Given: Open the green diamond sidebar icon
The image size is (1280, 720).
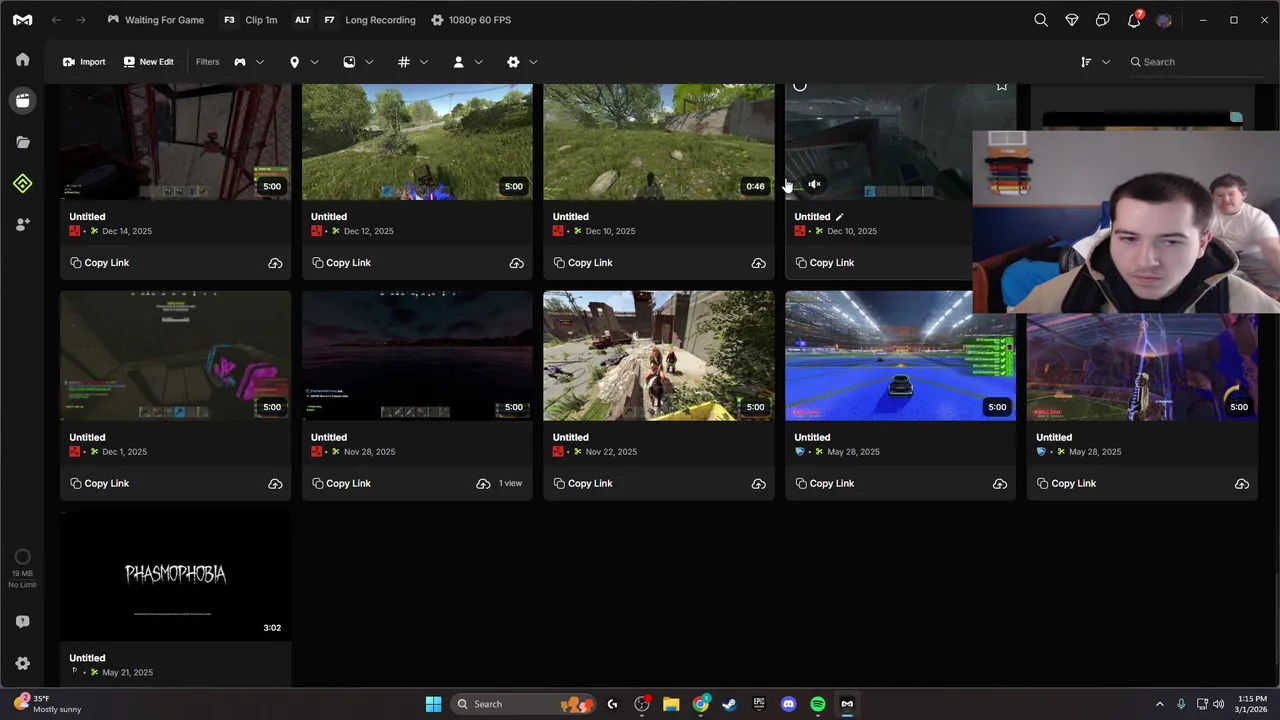Looking at the screenshot, I should [22, 184].
